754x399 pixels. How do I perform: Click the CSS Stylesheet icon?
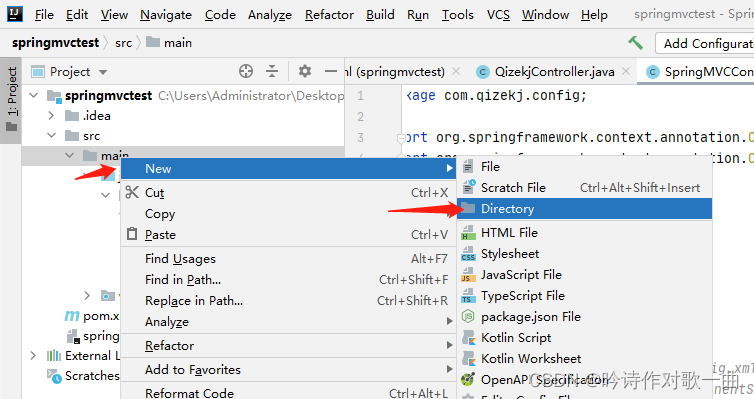468,254
